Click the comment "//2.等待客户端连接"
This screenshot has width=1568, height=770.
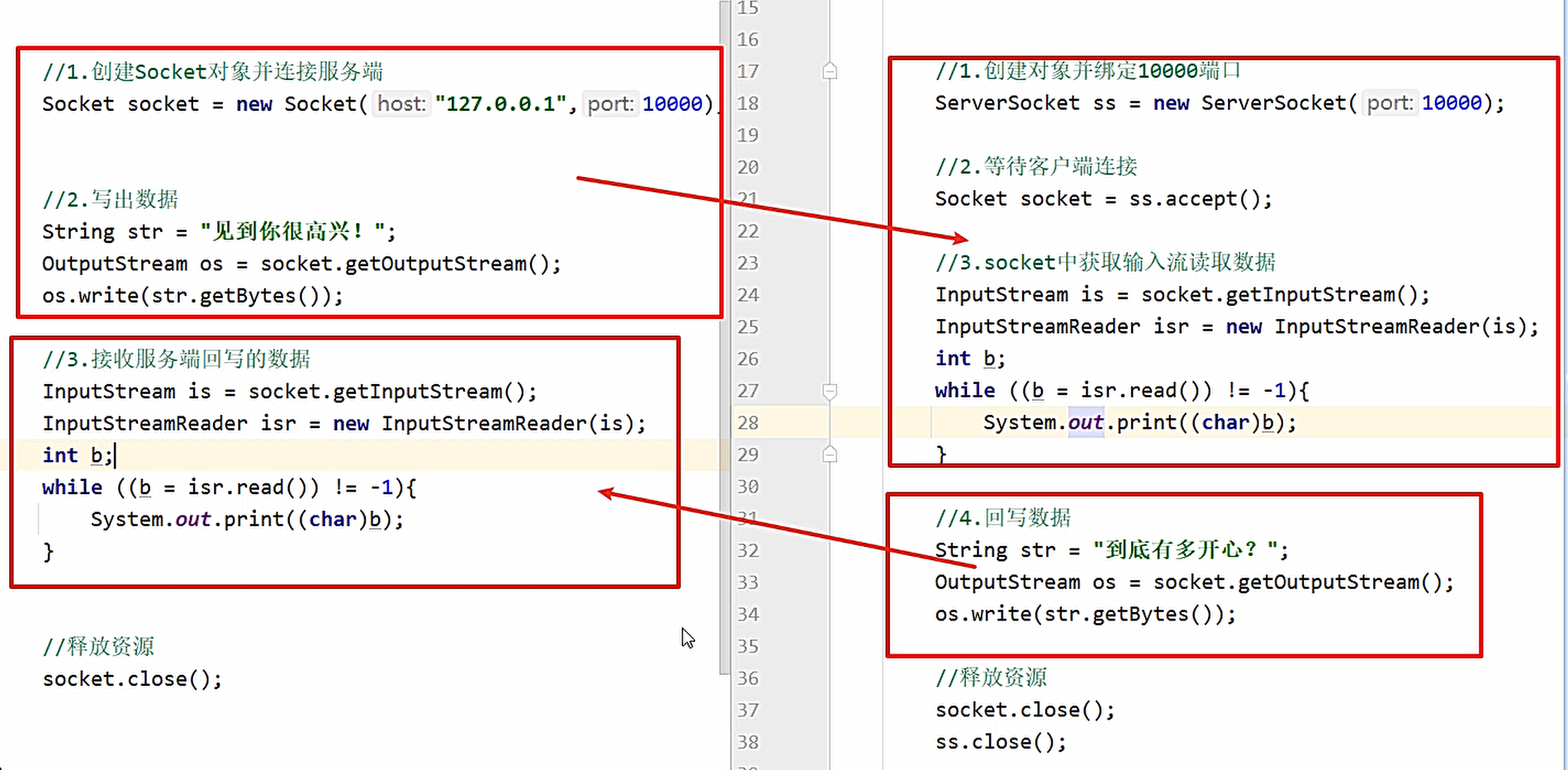pos(1036,167)
